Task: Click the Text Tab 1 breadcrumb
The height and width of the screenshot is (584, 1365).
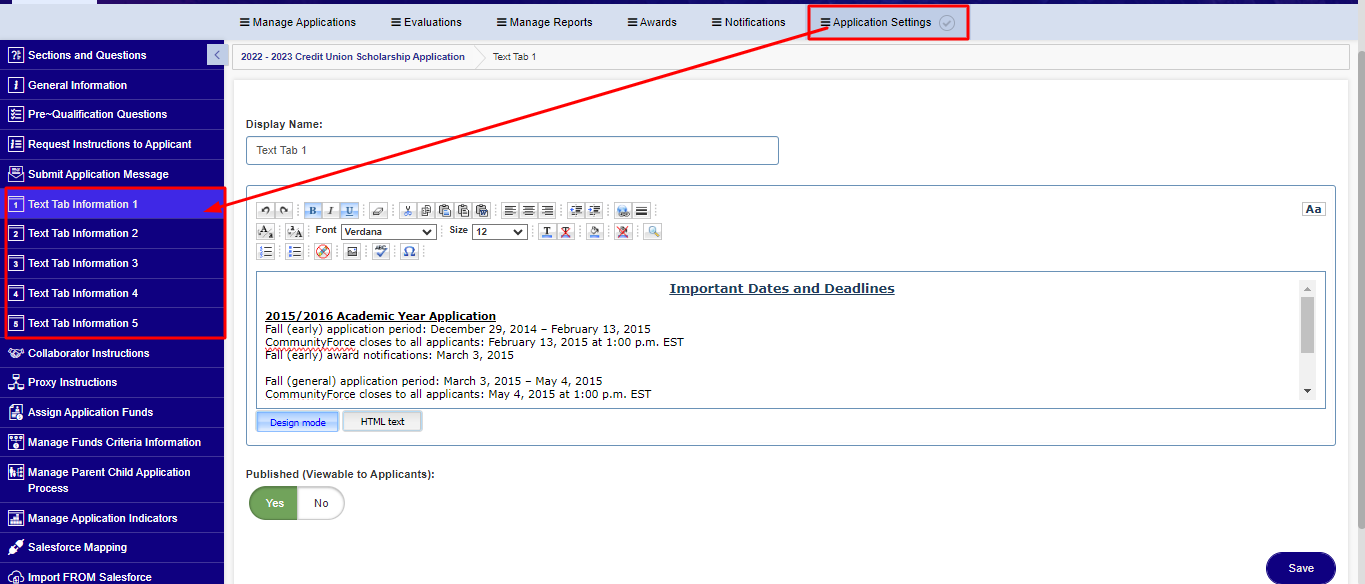Action: (x=514, y=57)
